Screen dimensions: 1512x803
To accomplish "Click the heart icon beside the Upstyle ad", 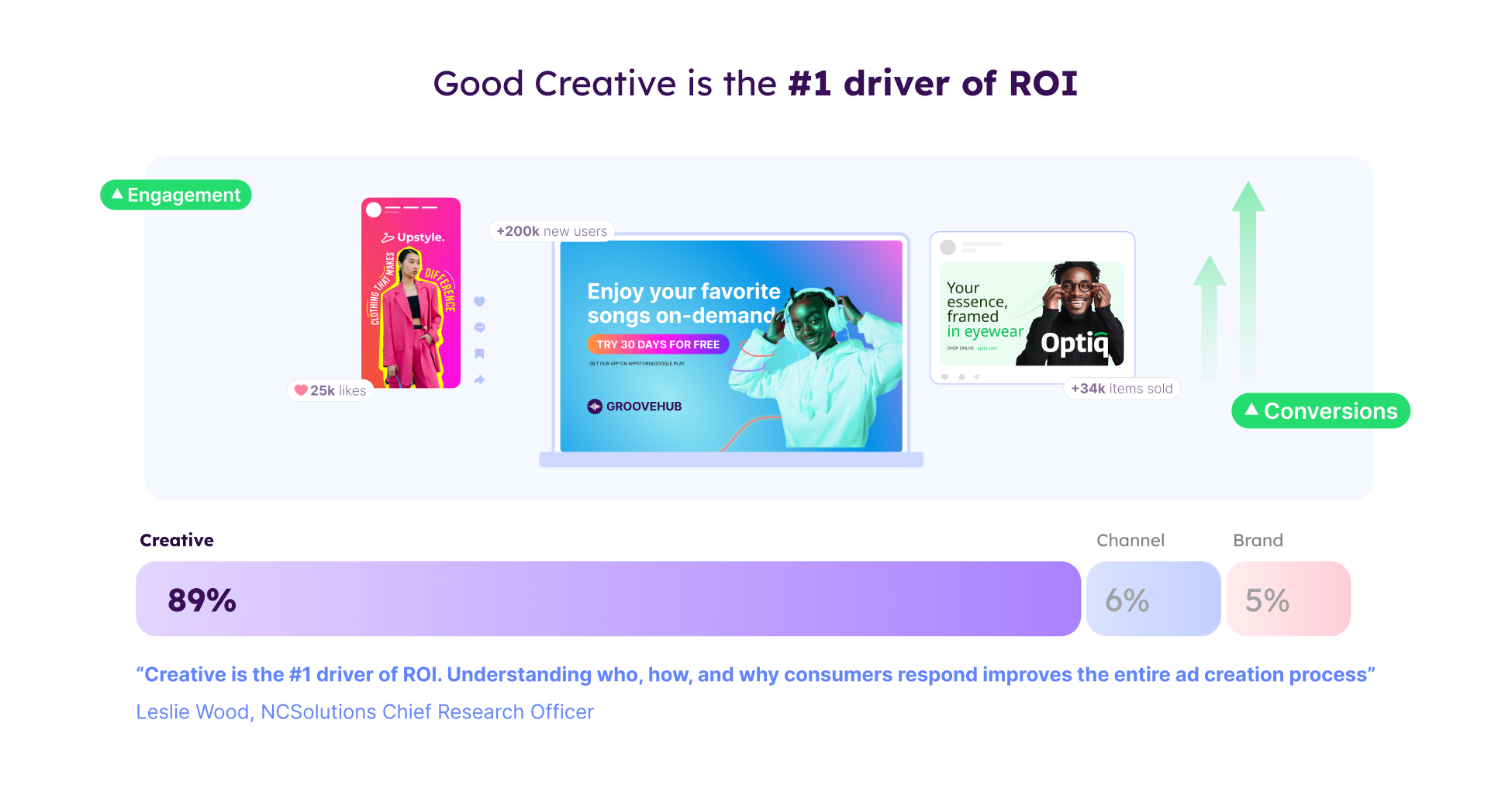I will tap(479, 302).
